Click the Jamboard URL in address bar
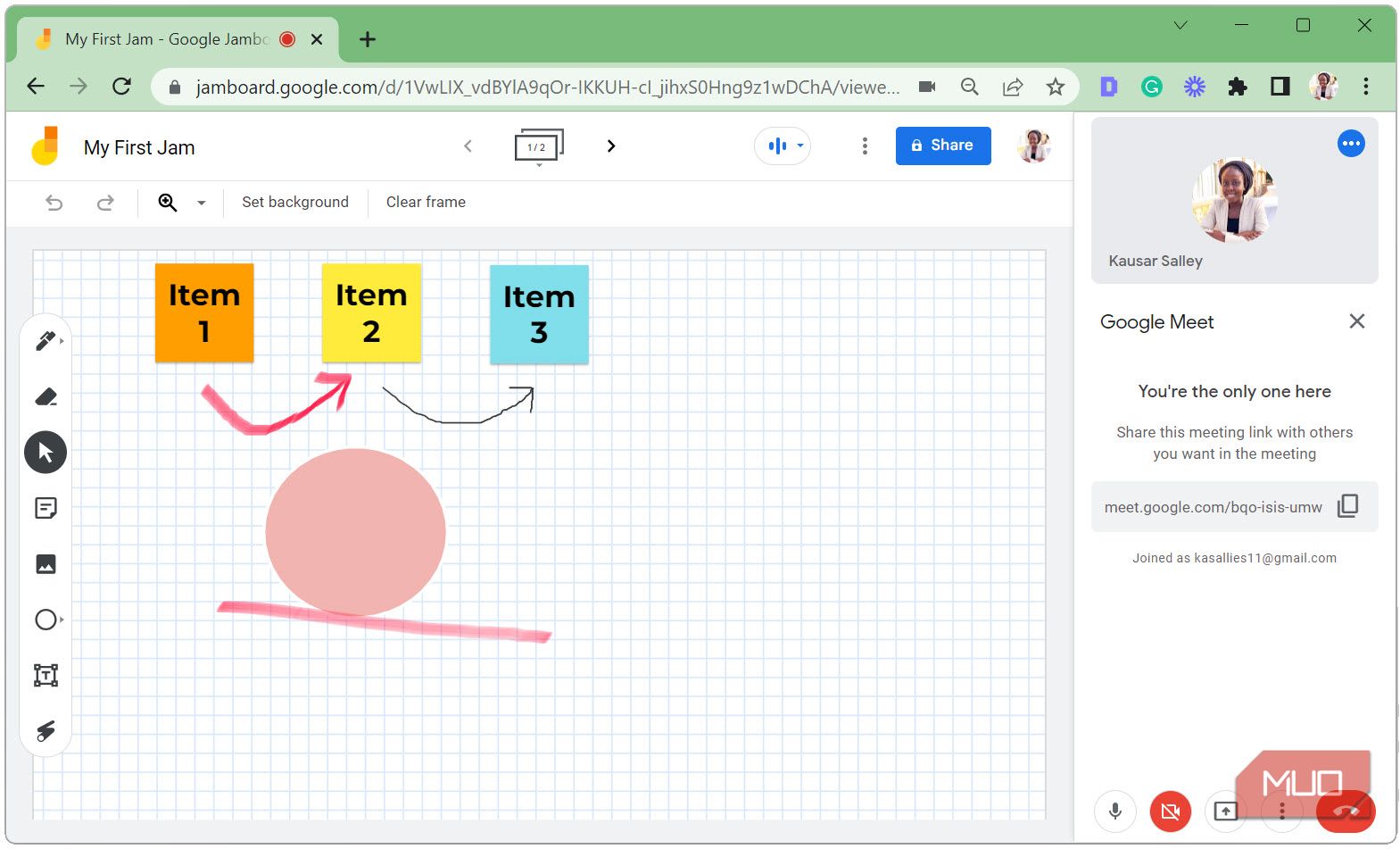1400x849 pixels. [547, 87]
